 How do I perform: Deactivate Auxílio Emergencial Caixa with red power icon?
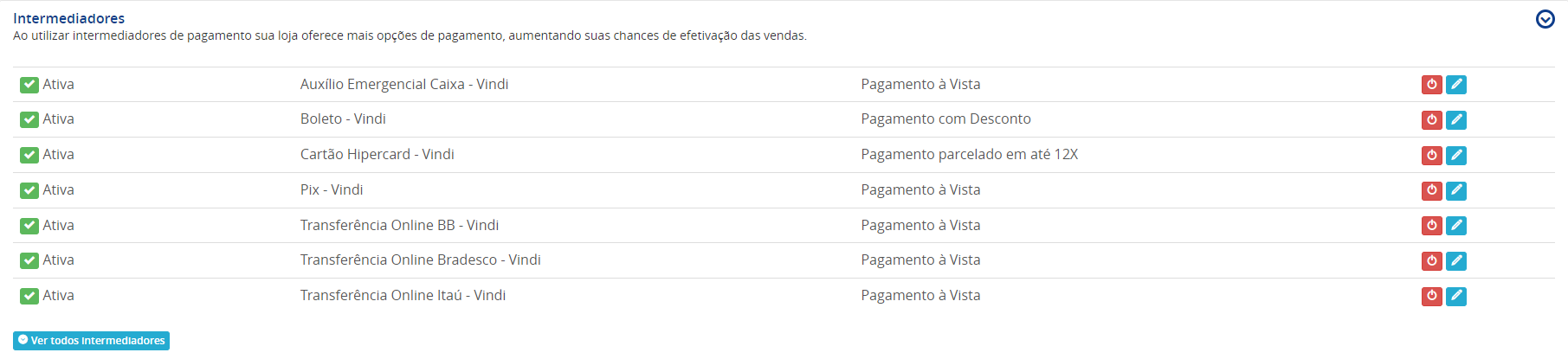pos(1431,85)
